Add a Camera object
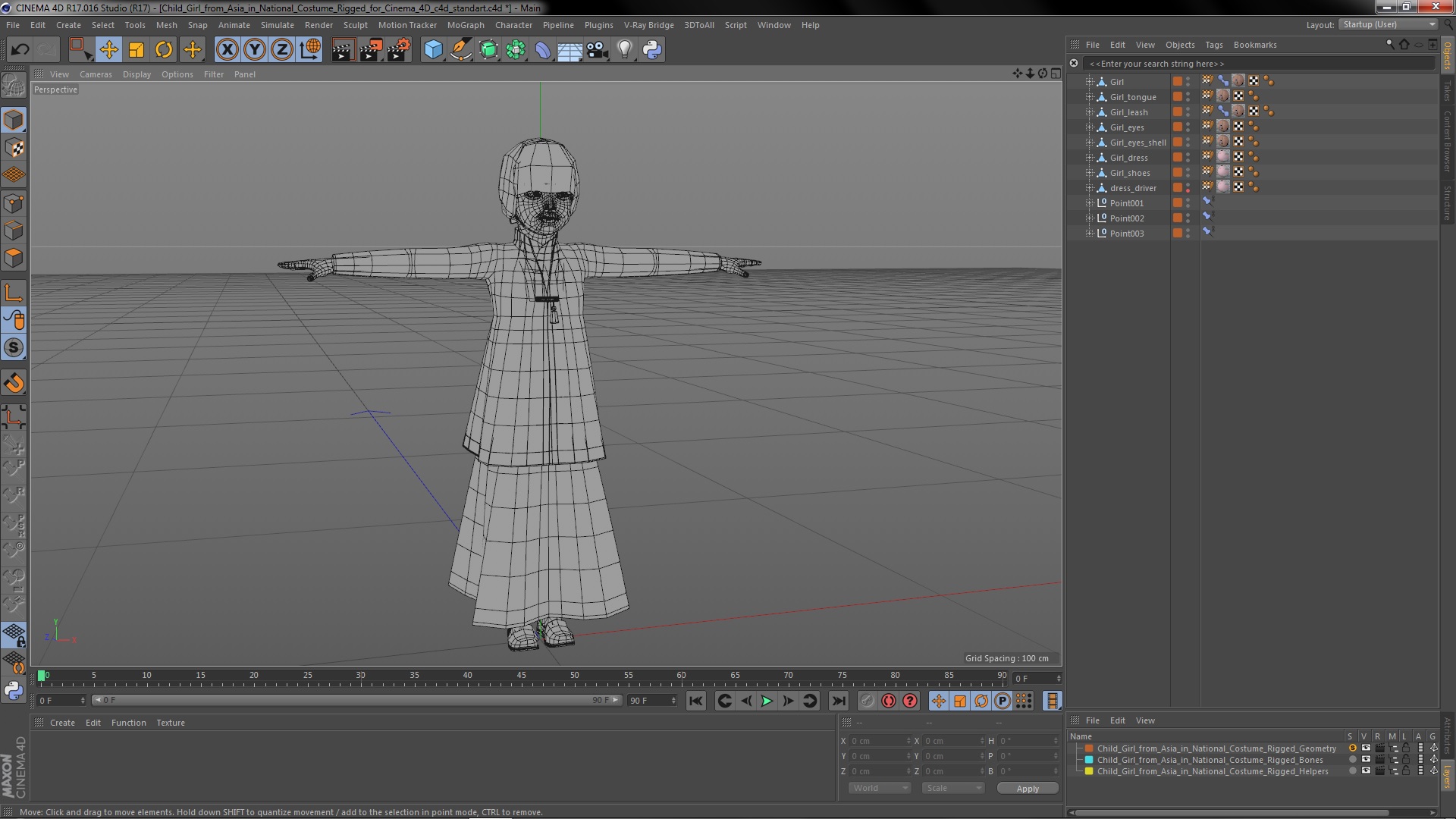The height and width of the screenshot is (819, 1456). 597,50
